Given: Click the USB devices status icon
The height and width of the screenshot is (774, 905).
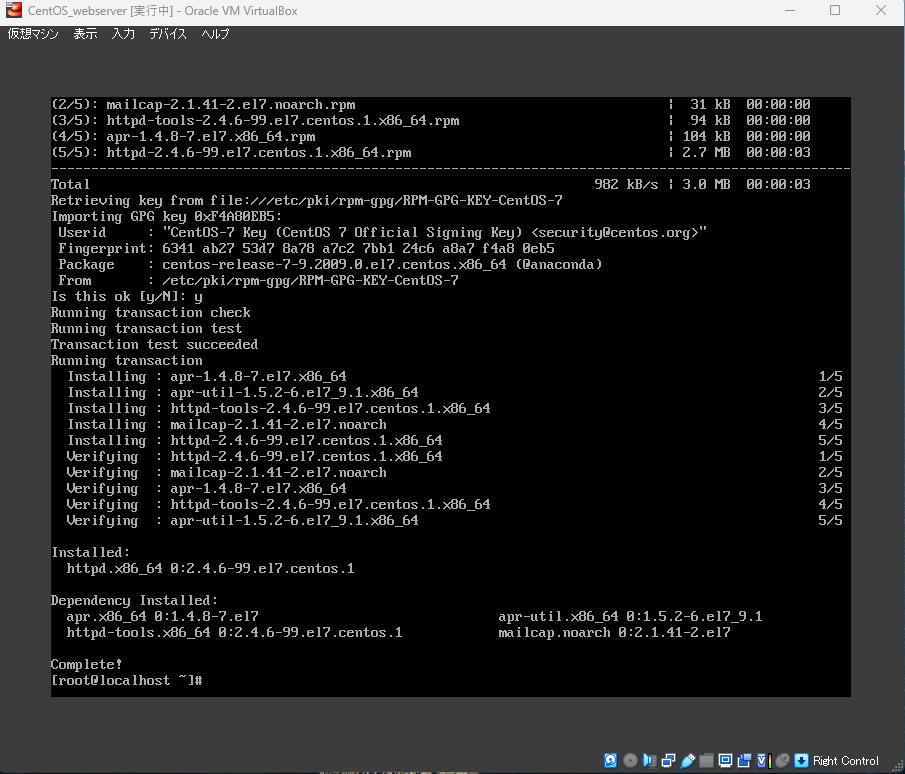Looking at the screenshot, I should tap(686, 760).
